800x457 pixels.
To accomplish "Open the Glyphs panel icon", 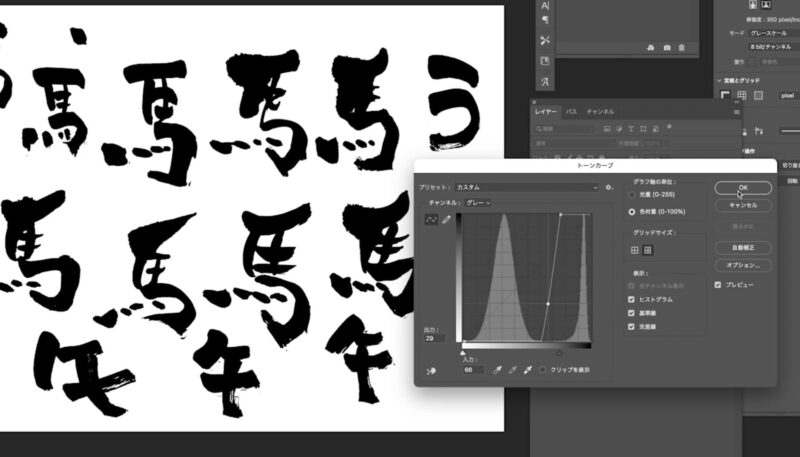I will [x=545, y=82].
